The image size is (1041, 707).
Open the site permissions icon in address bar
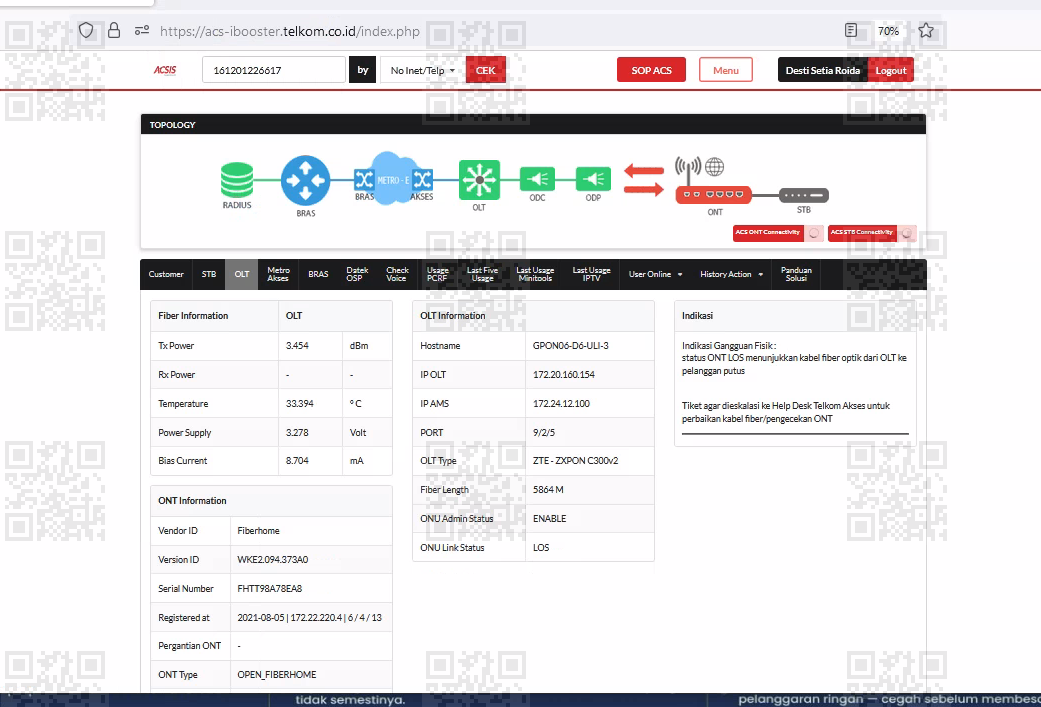point(142,31)
